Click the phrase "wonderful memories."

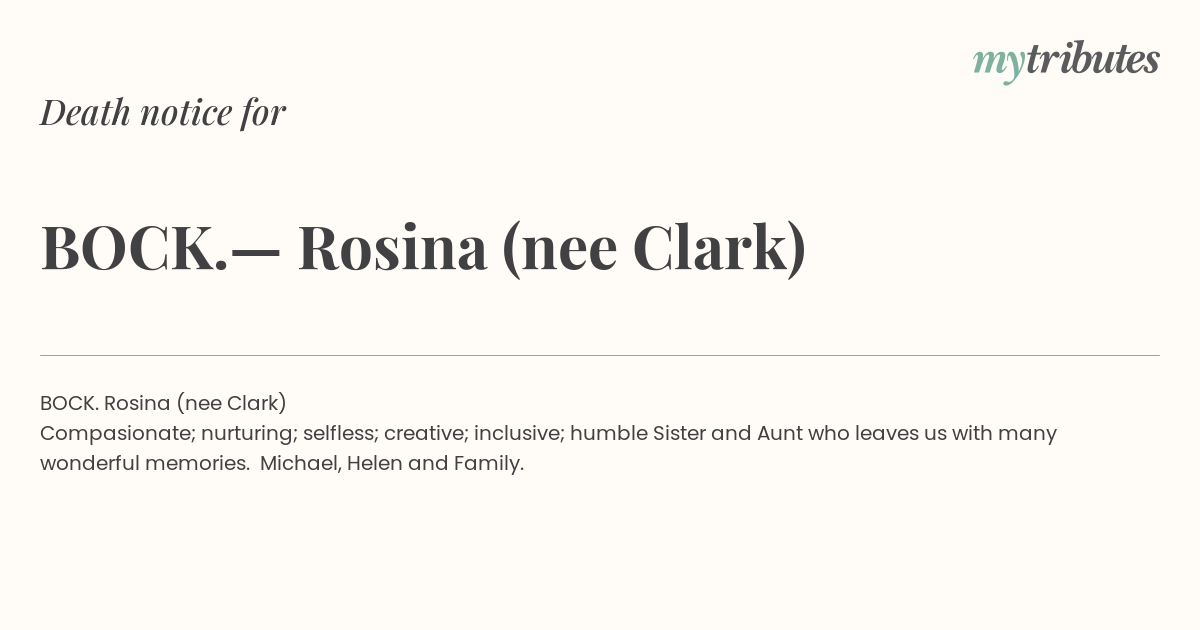tap(145, 464)
